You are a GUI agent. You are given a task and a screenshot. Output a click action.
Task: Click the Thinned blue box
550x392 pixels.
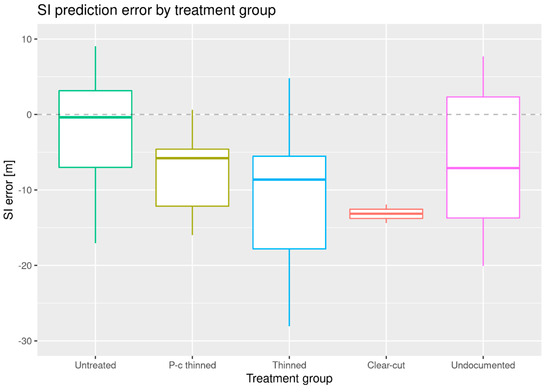289,203
